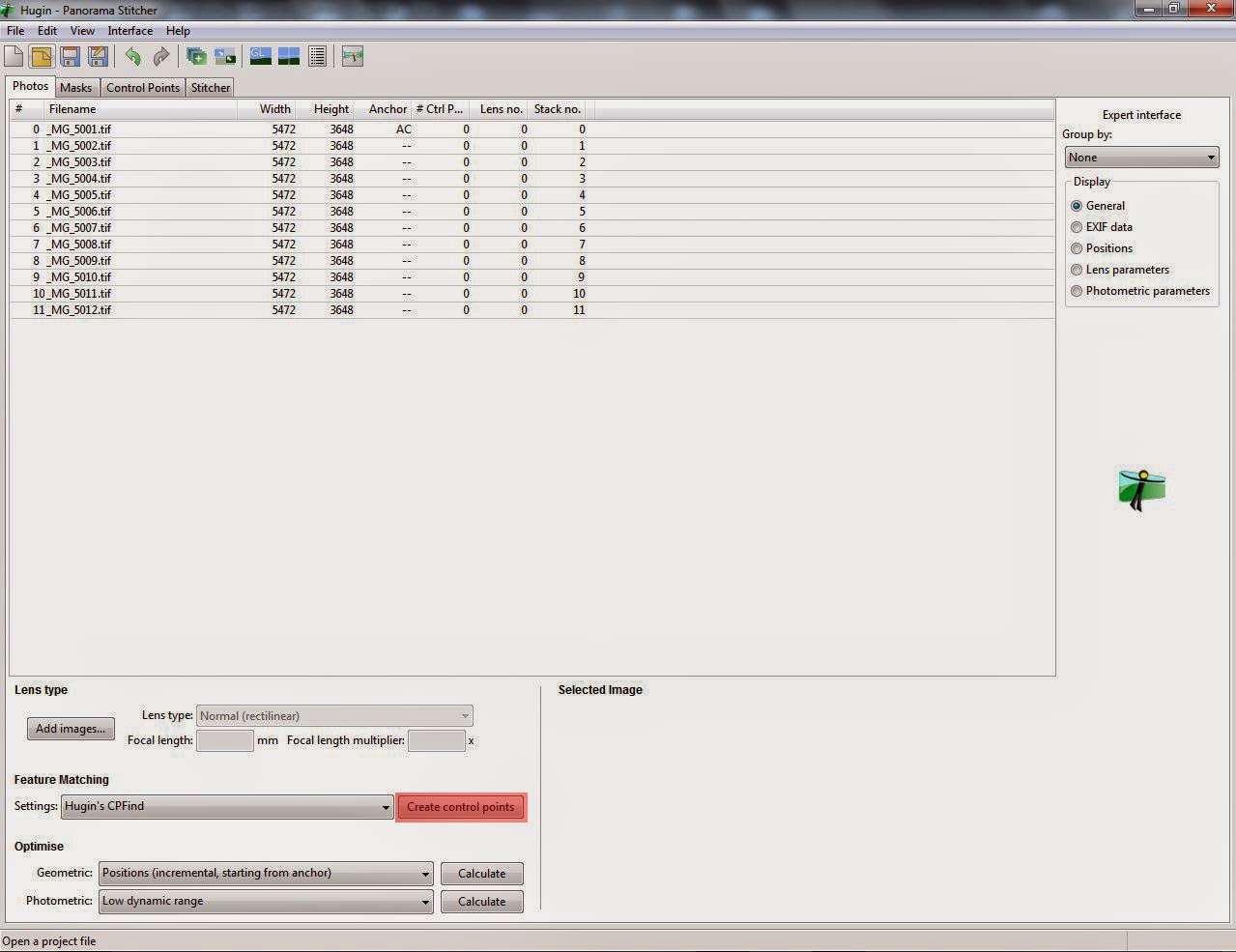Click the Save project As toolbar icon
This screenshot has height=952, width=1236.
click(x=97, y=56)
